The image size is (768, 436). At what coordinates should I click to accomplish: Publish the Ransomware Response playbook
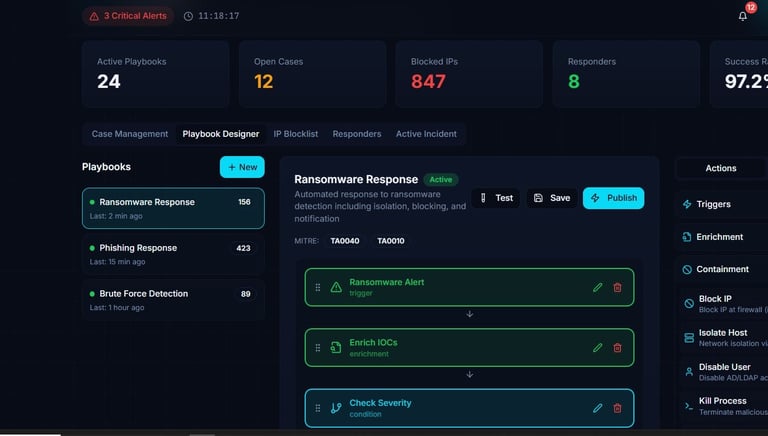[613, 198]
